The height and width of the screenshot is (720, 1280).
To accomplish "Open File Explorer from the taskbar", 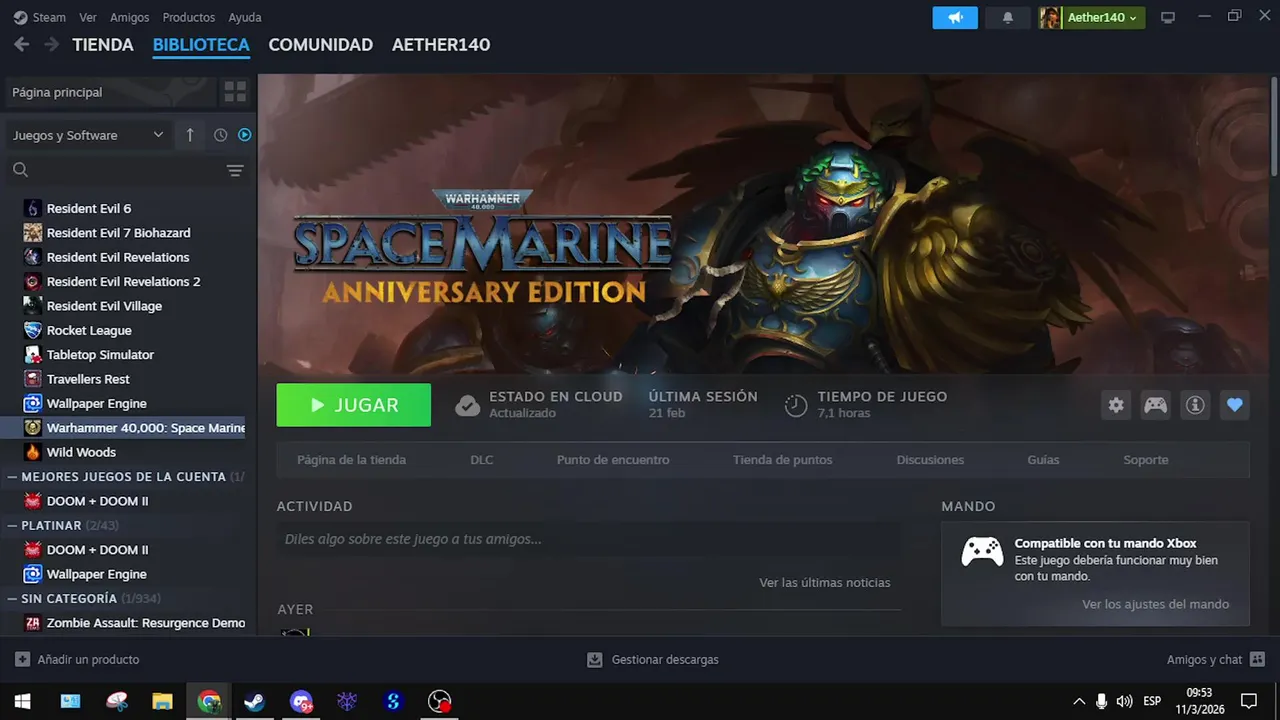I will point(163,701).
